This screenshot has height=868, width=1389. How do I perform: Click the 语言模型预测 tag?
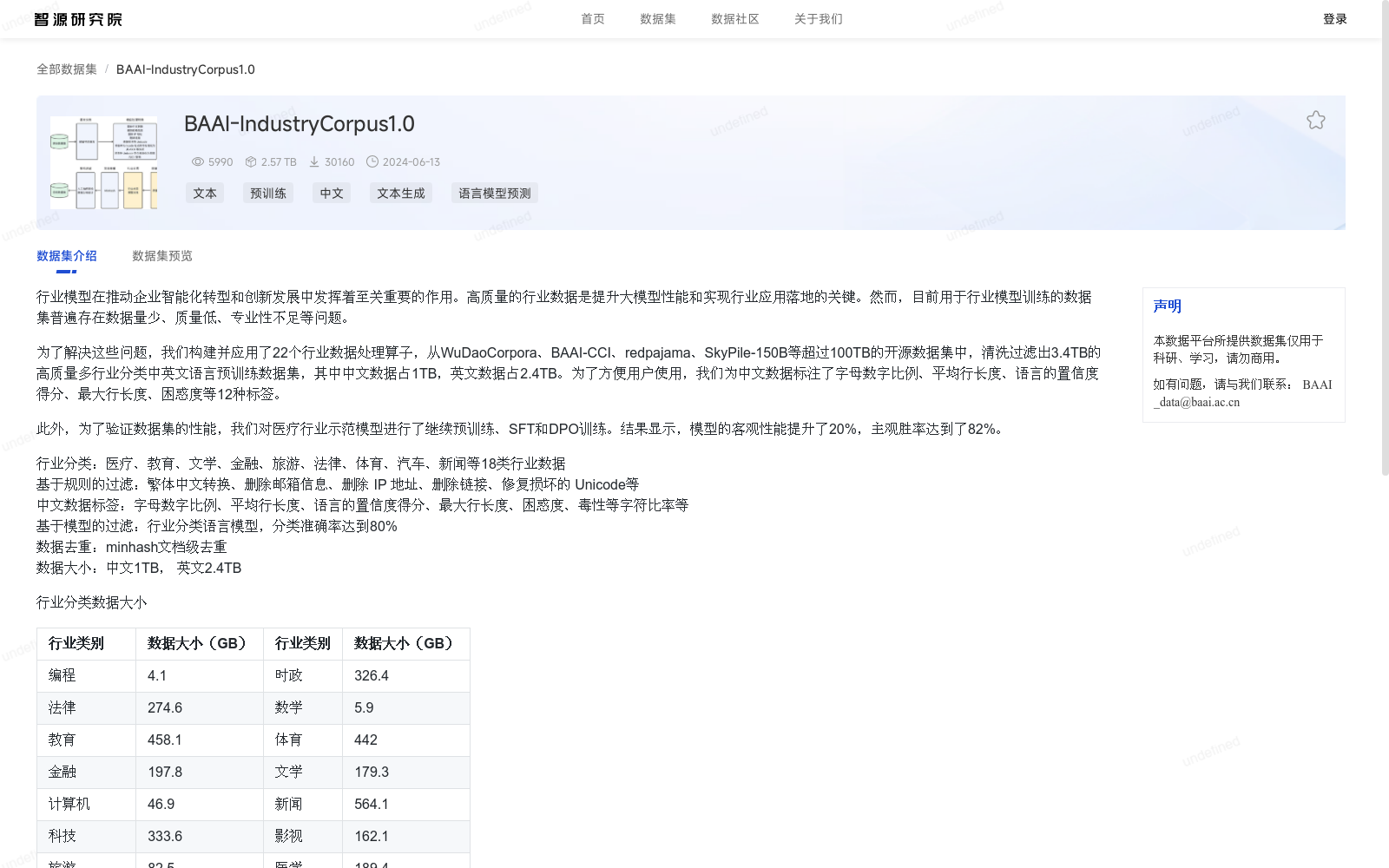tap(495, 194)
